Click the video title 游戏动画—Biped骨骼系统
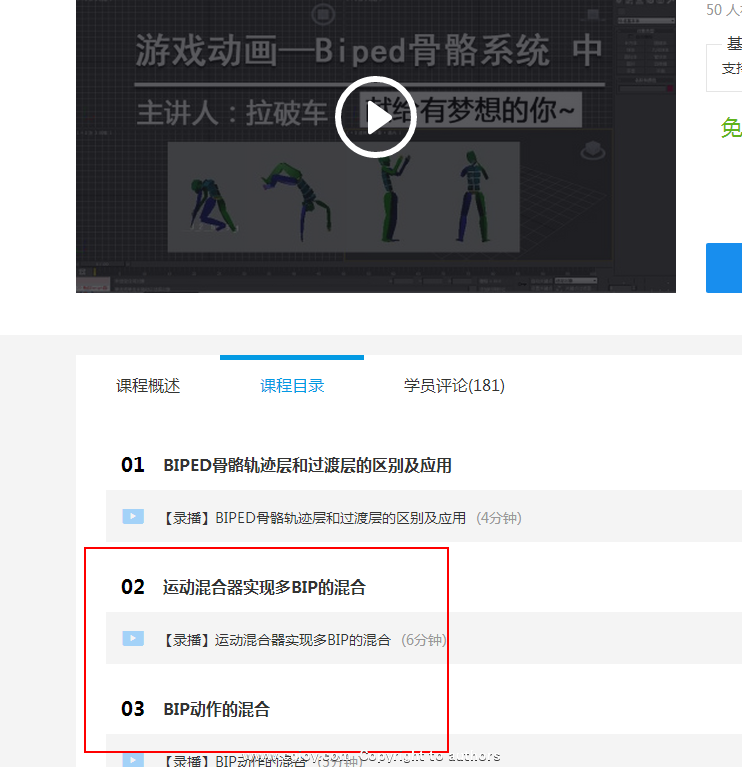The image size is (742, 767). pos(342,50)
